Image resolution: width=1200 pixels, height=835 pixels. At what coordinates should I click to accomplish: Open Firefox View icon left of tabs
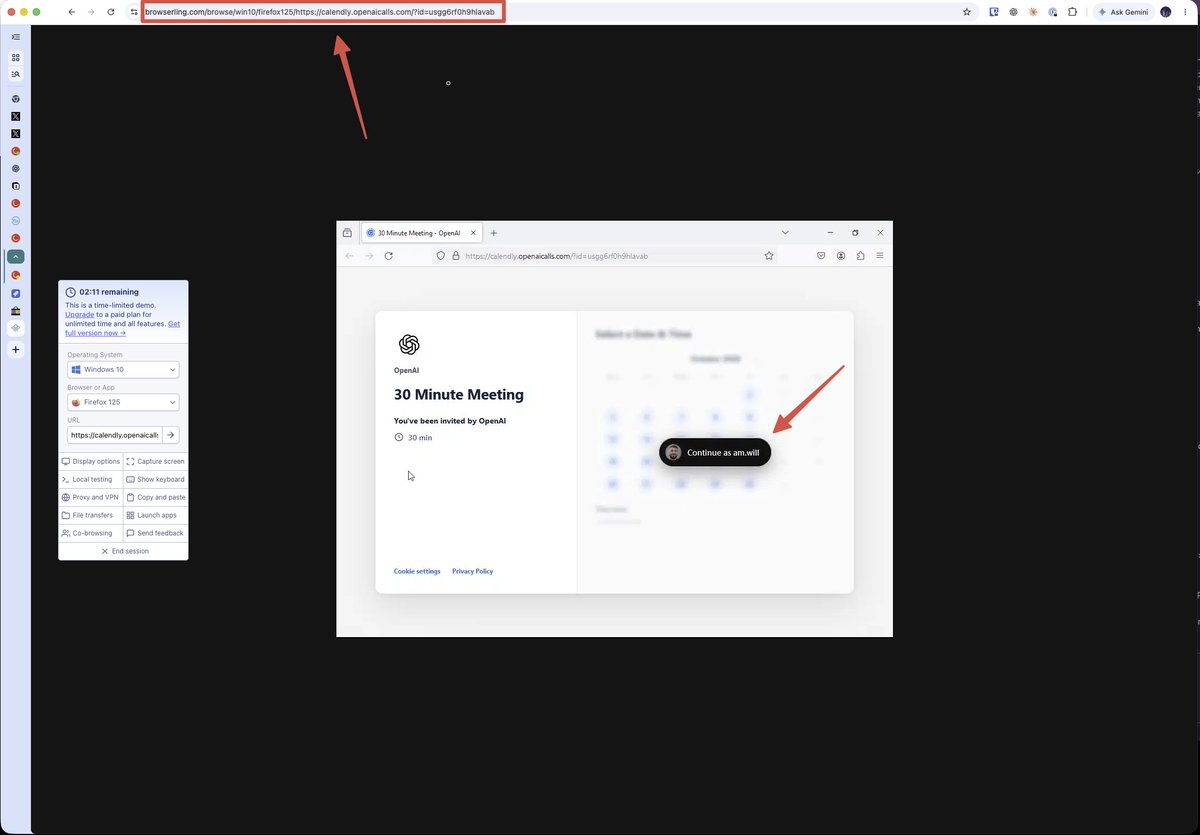point(347,232)
